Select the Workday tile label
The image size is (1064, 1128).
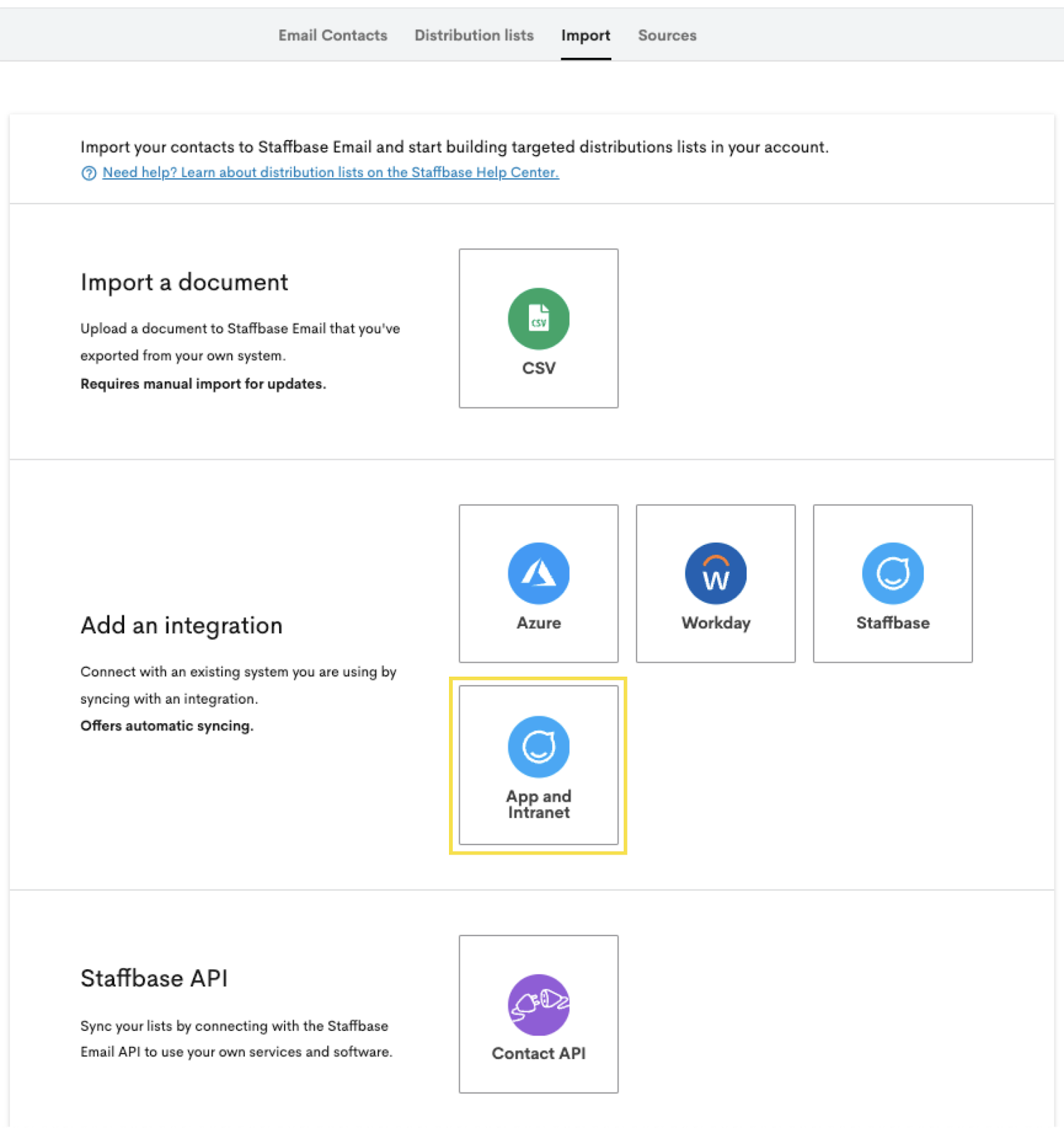click(716, 623)
